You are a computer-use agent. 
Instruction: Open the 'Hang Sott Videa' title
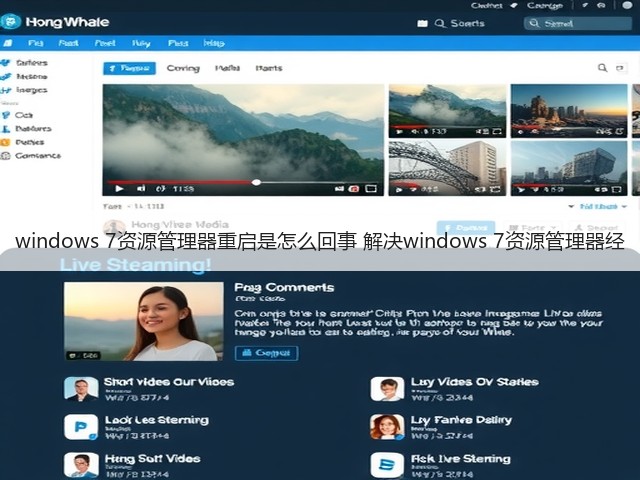[x=153, y=459]
